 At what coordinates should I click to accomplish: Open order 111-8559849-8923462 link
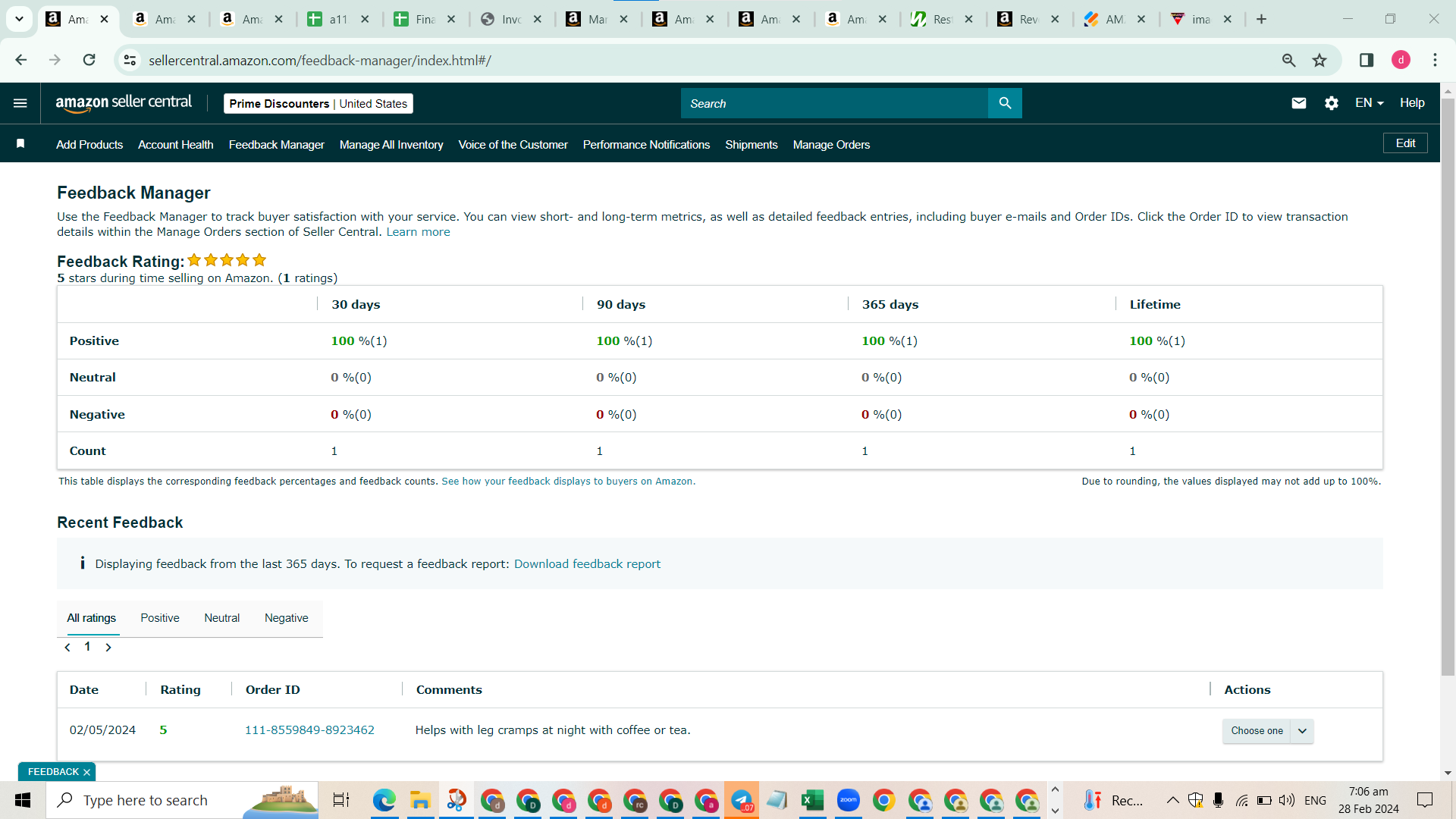pos(309,730)
